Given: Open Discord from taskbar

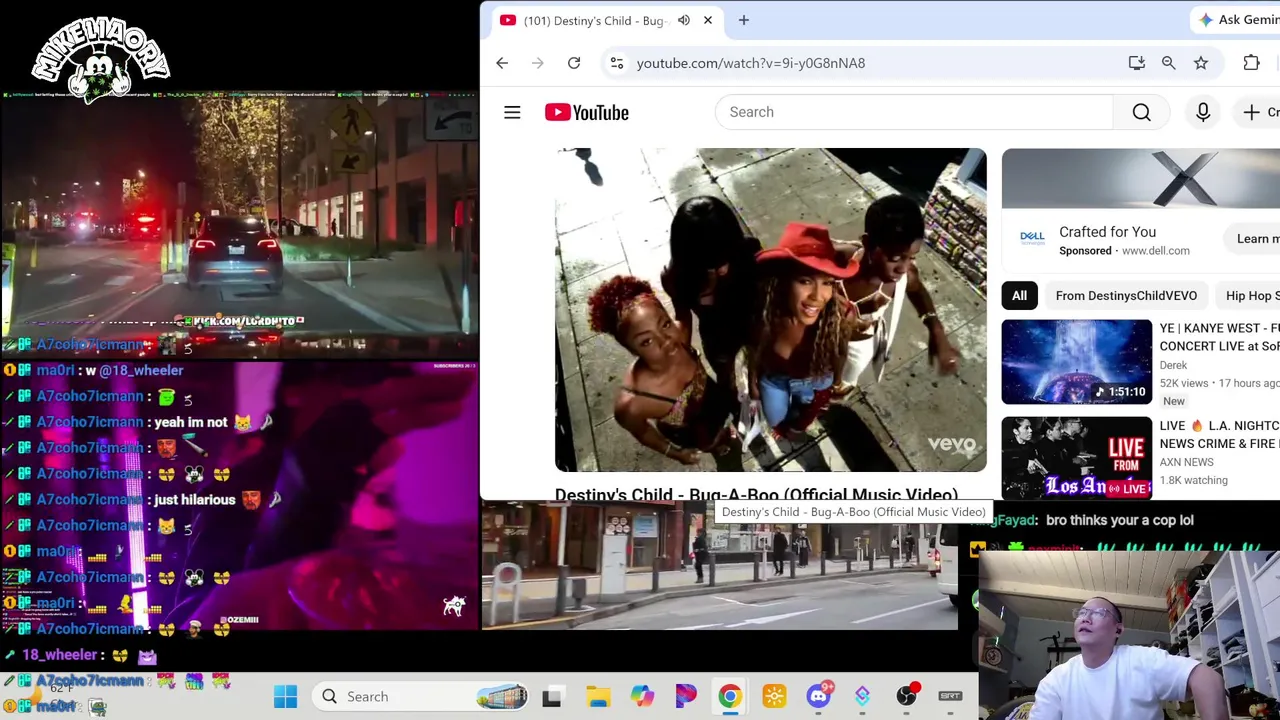Looking at the screenshot, I should click(819, 696).
